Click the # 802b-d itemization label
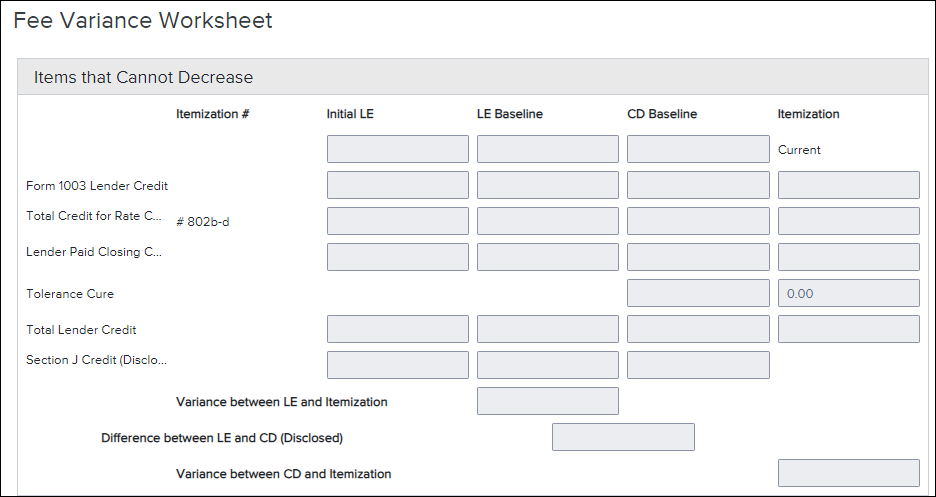This screenshot has height=497, width=936. coord(203,222)
